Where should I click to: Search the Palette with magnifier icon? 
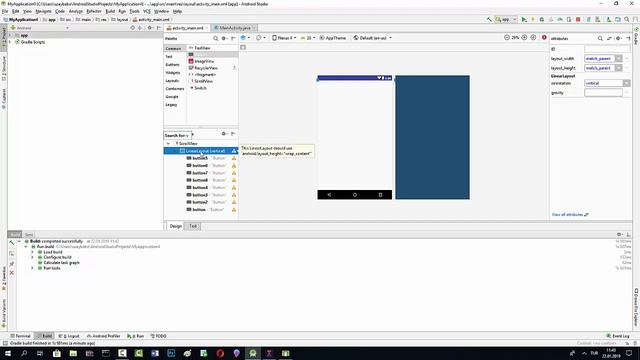216,38
